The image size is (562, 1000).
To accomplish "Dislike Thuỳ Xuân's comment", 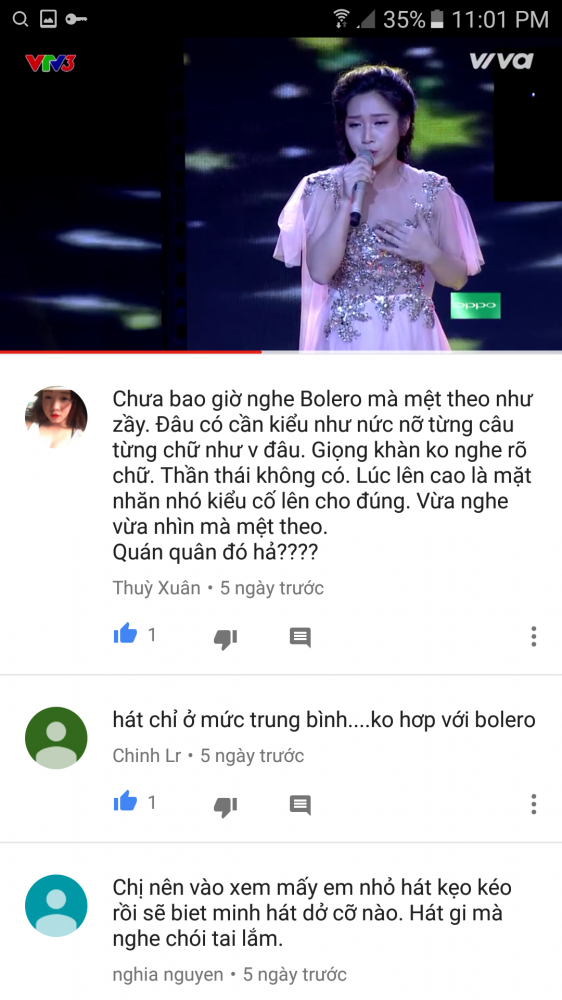I will tap(225, 638).
